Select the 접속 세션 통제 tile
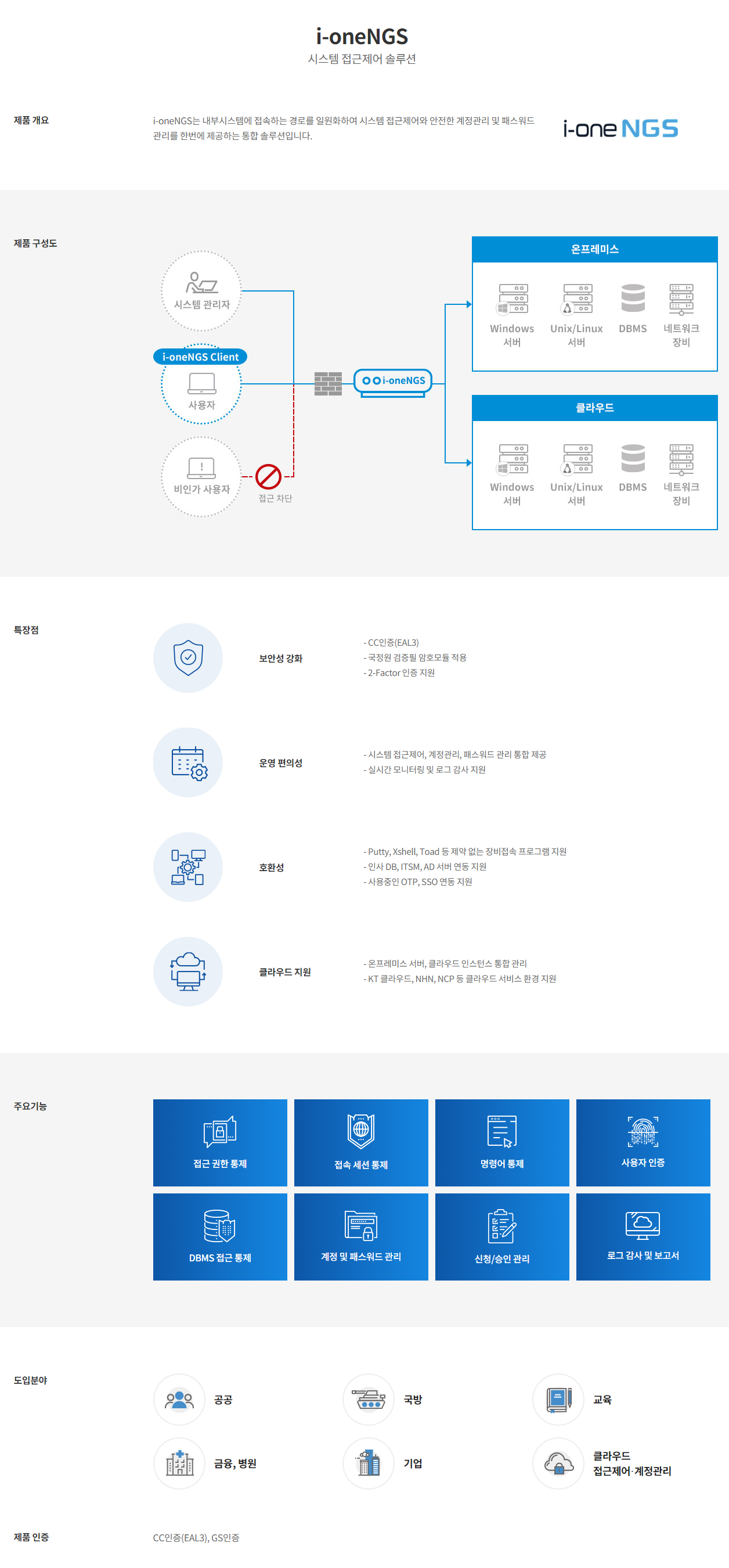 coord(361,1142)
